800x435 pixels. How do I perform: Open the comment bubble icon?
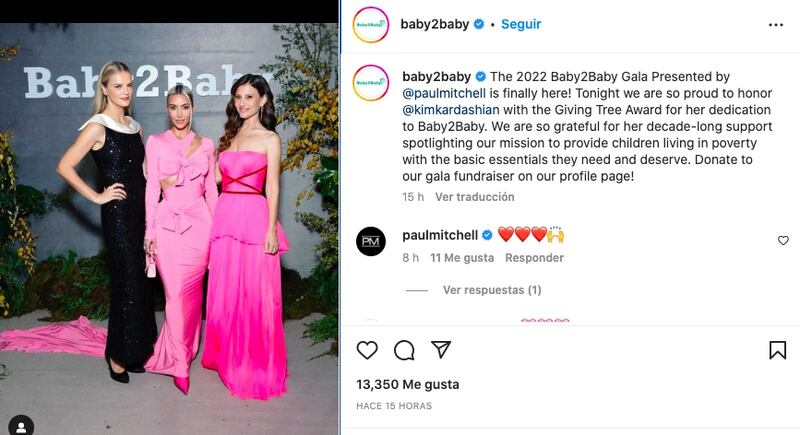pos(404,350)
